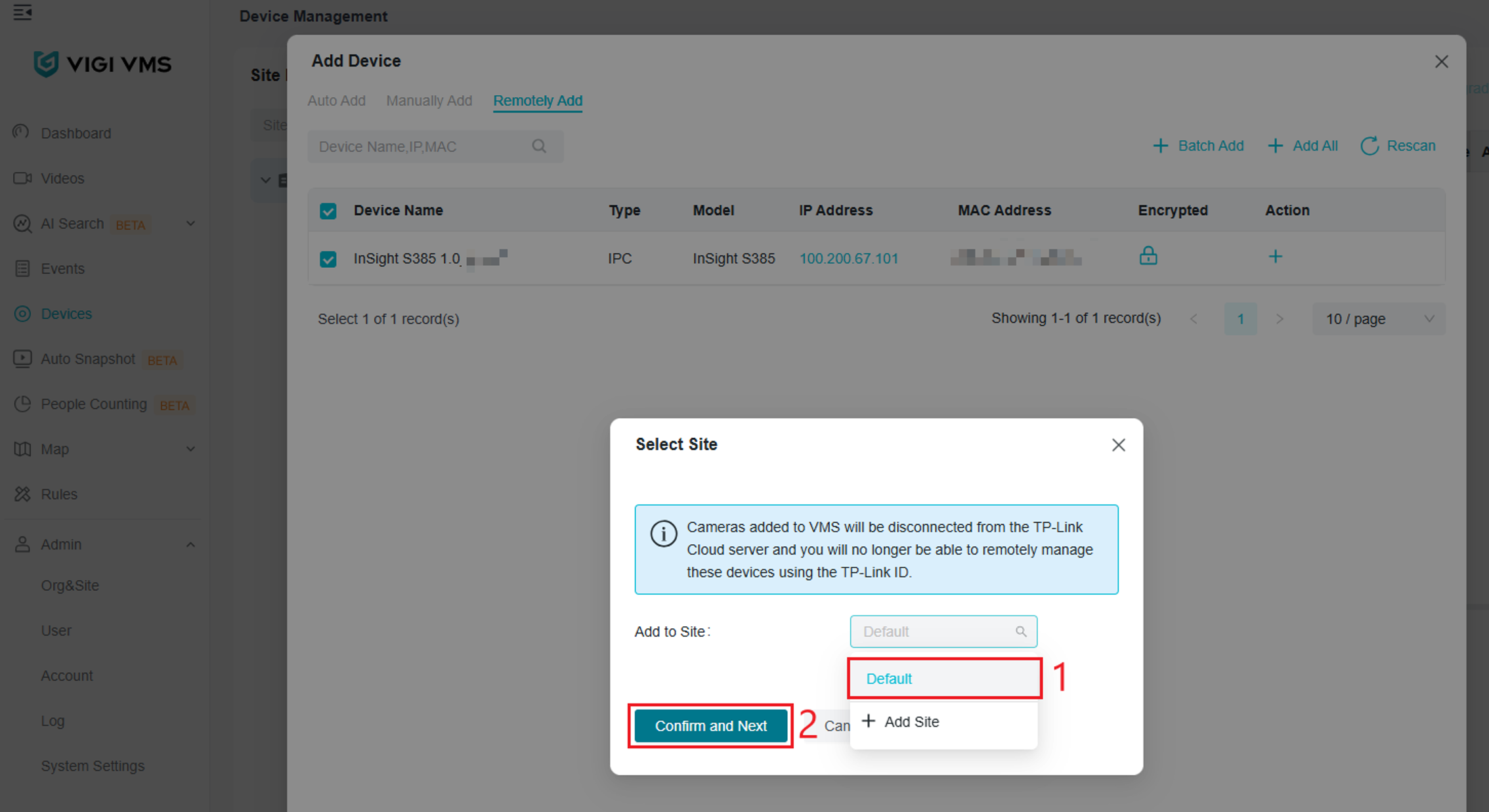Click Confirm and Next button

tap(711, 726)
